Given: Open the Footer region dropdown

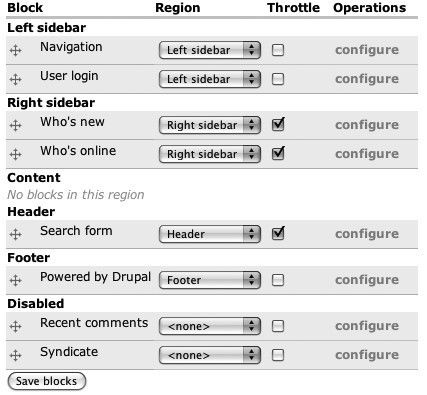Looking at the screenshot, I should (x=210, y=280).
